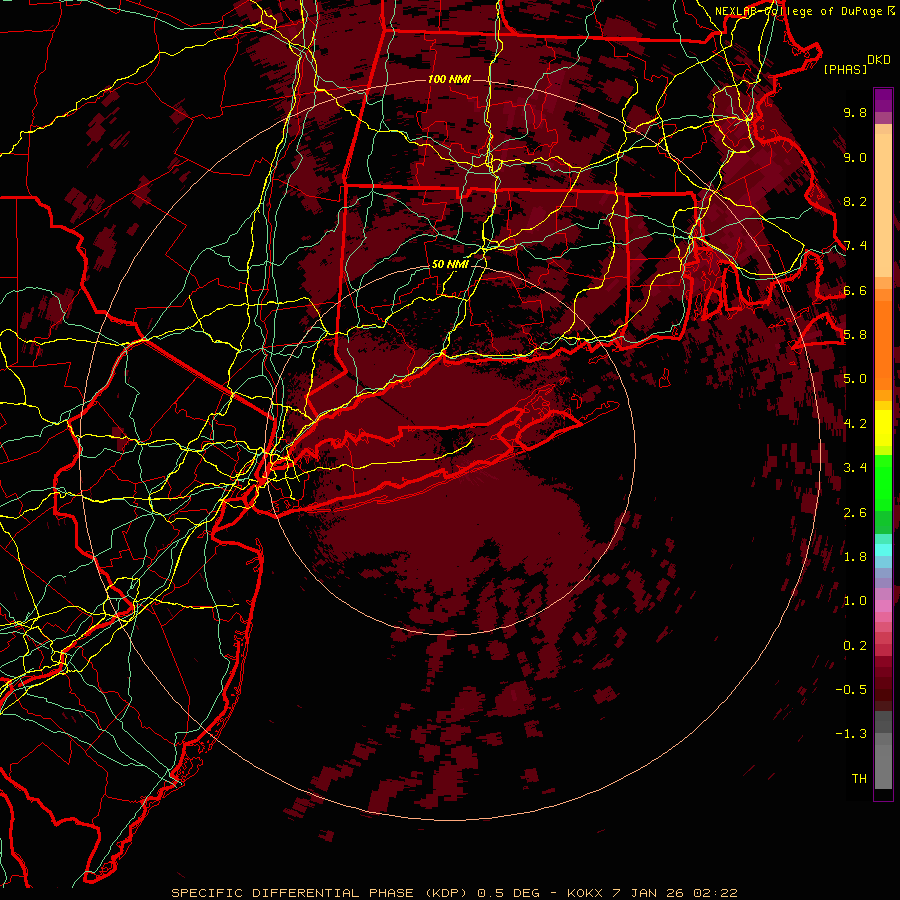This screenshot has width=900, height=900.
Task: Click the 4.2 value on color scale
Action: pyautogui.click(x=855, y=424)
